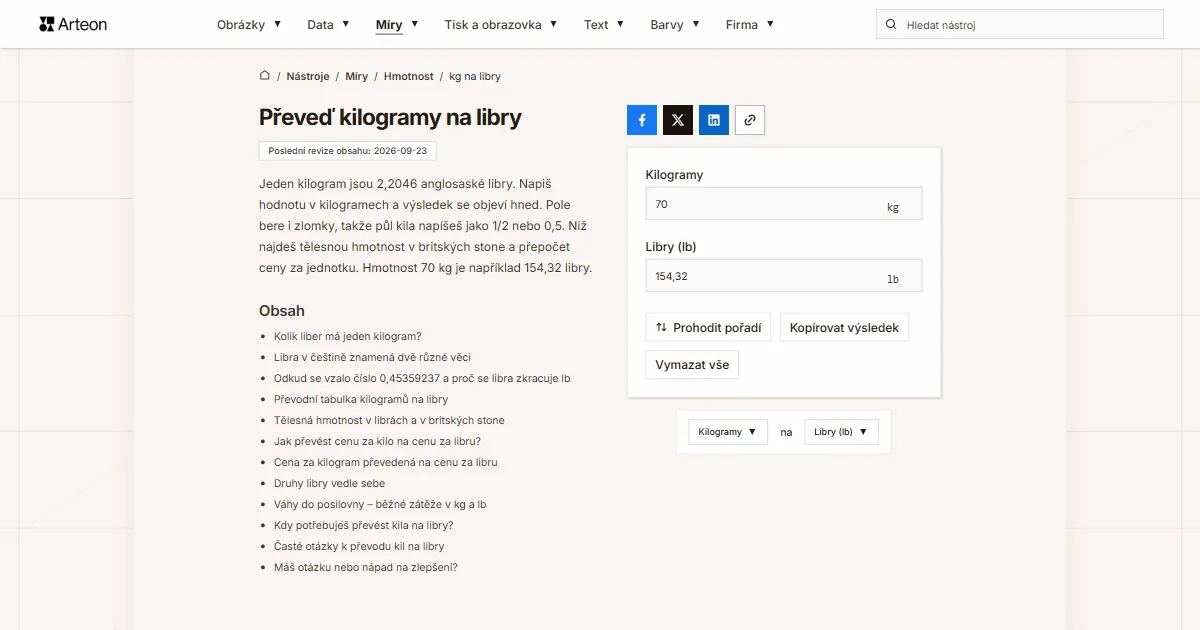Open the Míry menu
The width and height of the screenshot is (1200, 630).
(x=397, y=25)
